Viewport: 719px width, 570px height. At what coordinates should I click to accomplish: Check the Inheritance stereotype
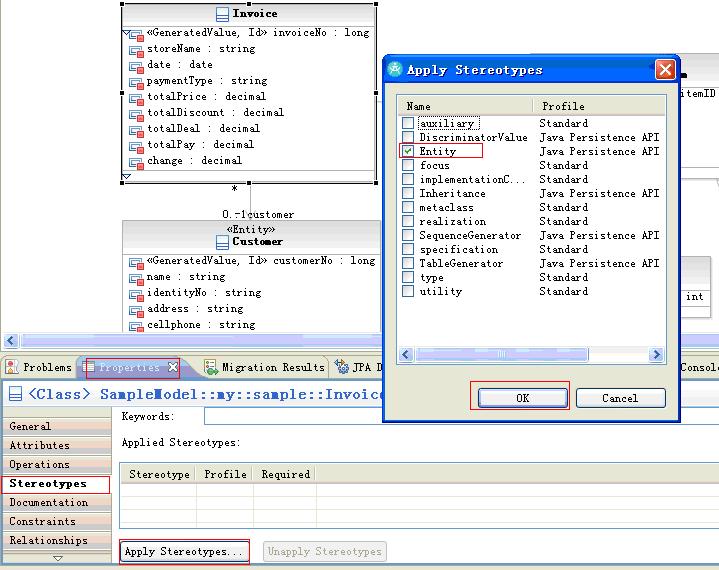point(408,193)
